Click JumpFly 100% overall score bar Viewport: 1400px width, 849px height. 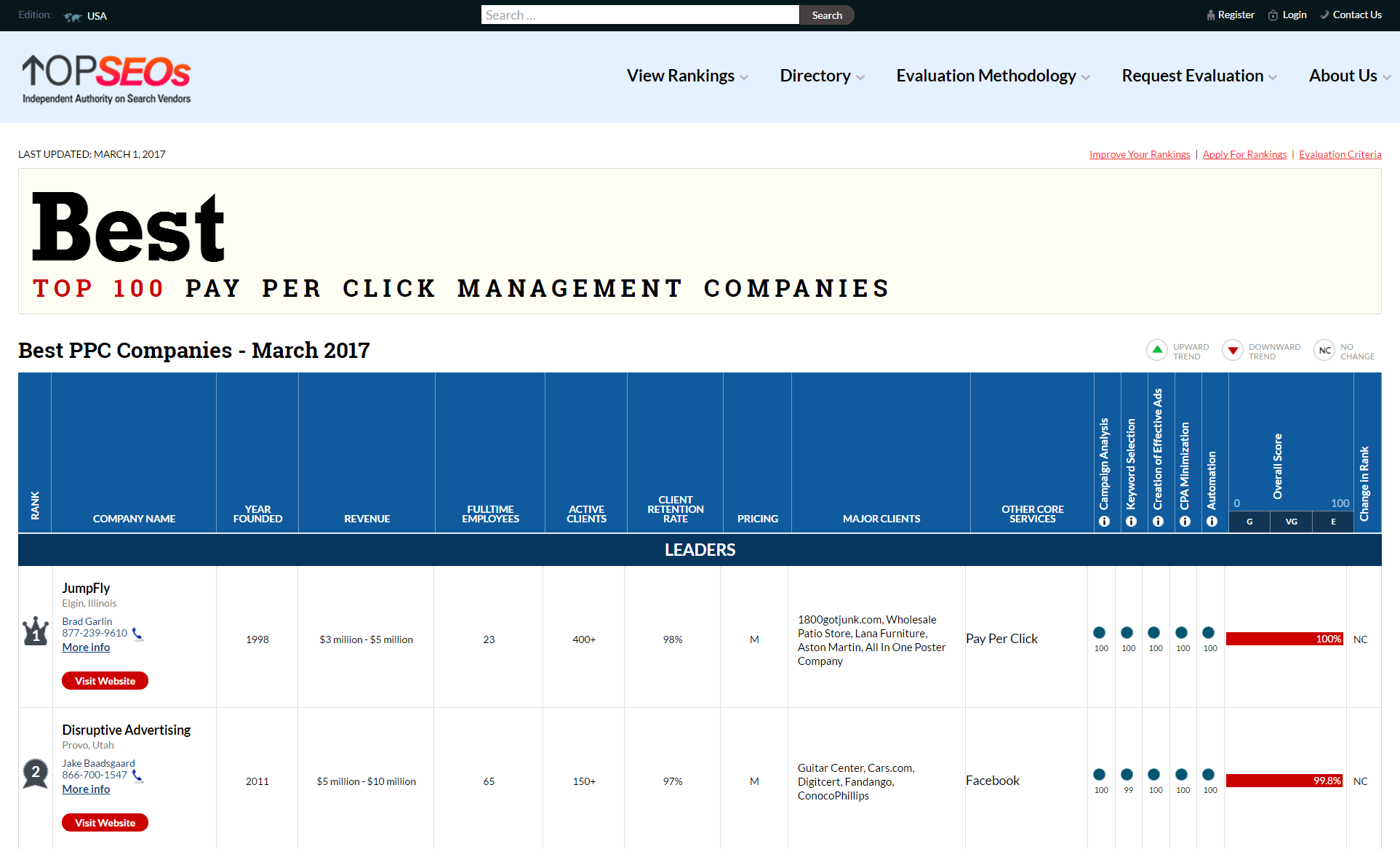[x=1284, y=639]
